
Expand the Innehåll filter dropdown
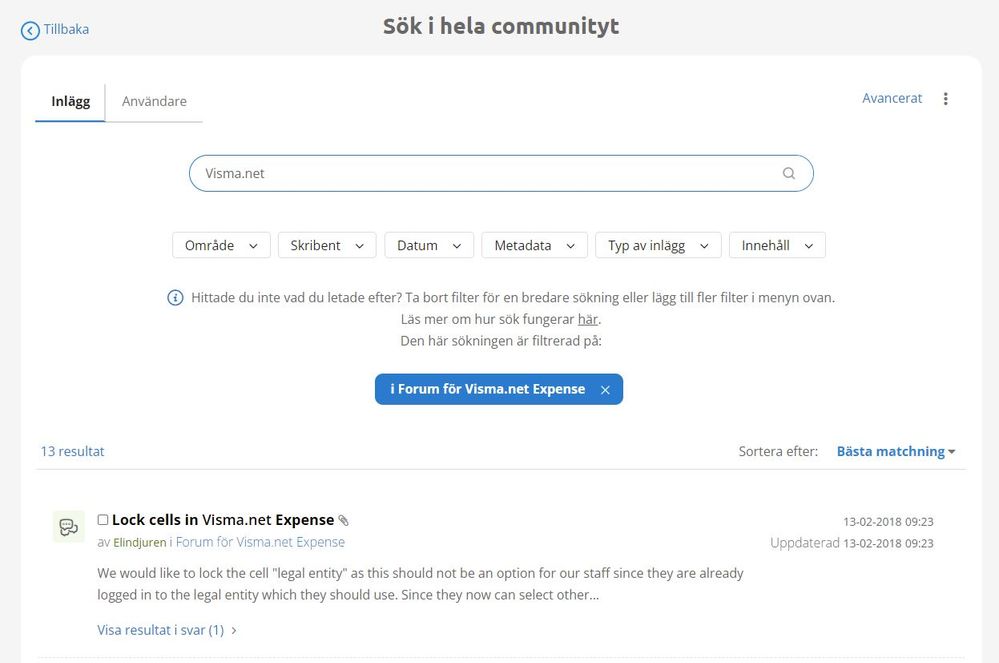pos(777,245)
